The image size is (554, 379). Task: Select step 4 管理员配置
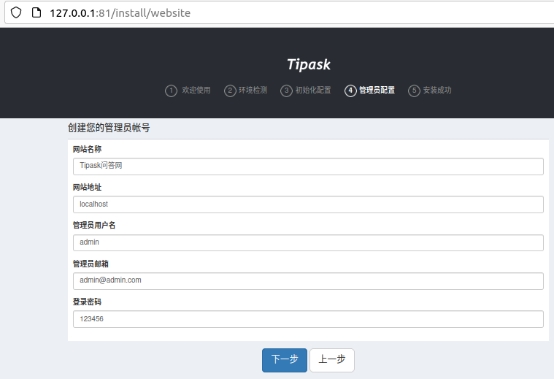pos(370,90)
